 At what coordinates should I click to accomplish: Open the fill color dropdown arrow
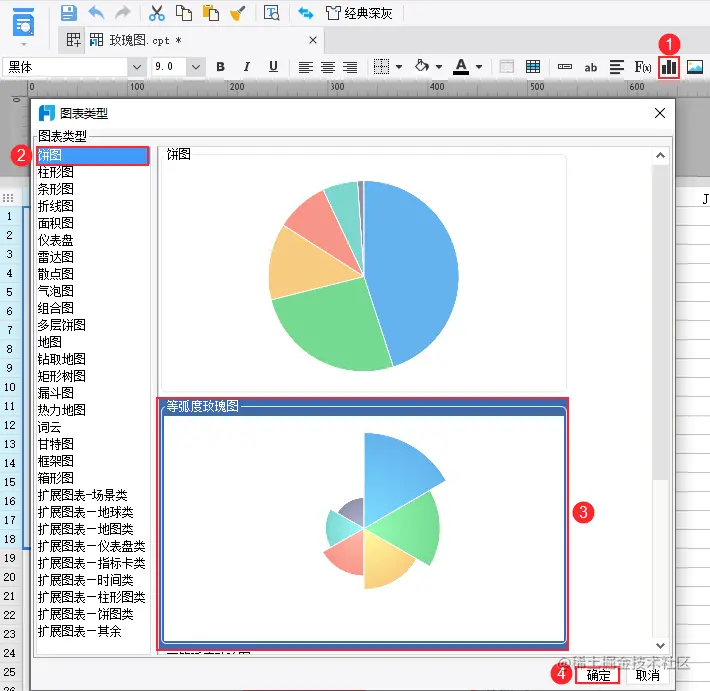439,67
